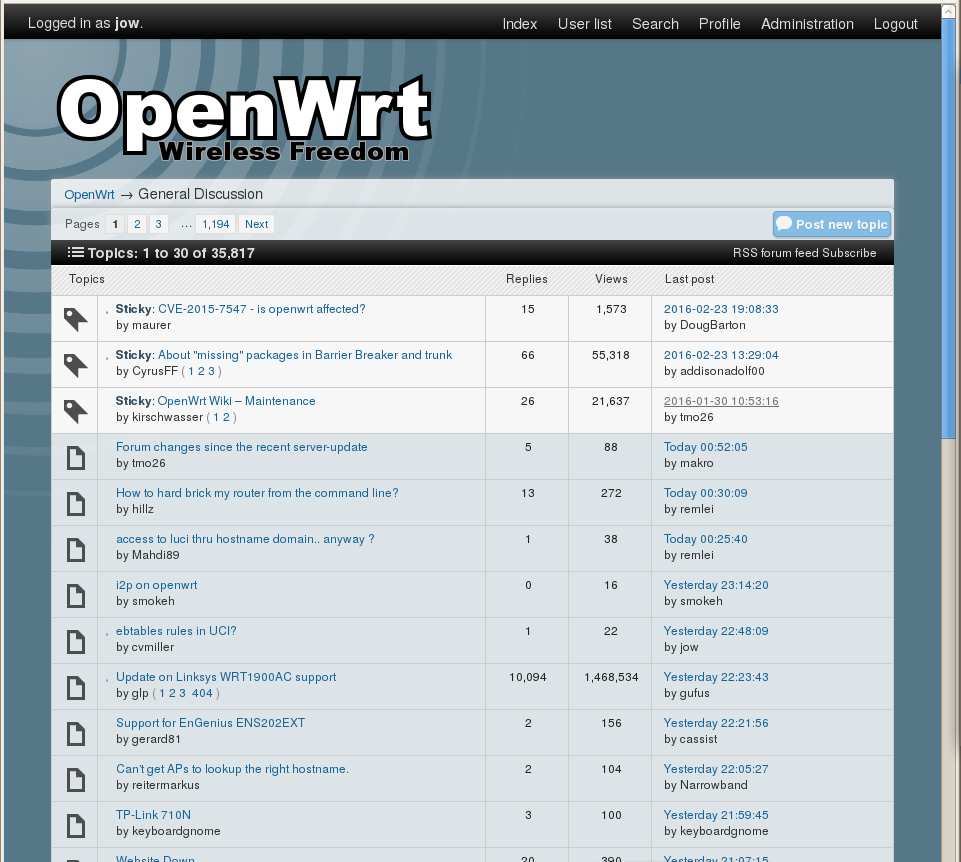Open the Index menu item

(x=520, y=24)
